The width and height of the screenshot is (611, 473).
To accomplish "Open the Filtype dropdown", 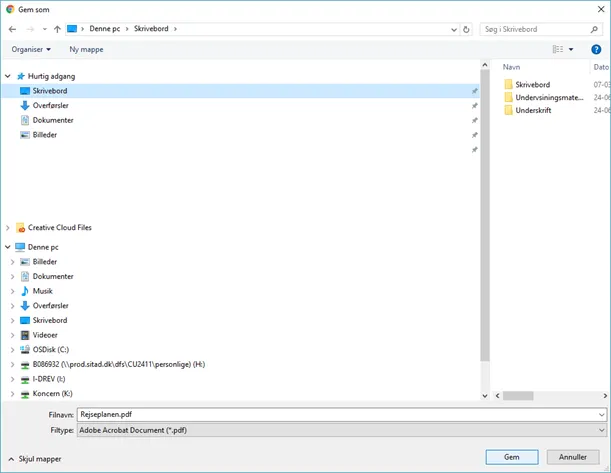I will tap(600, 429).
